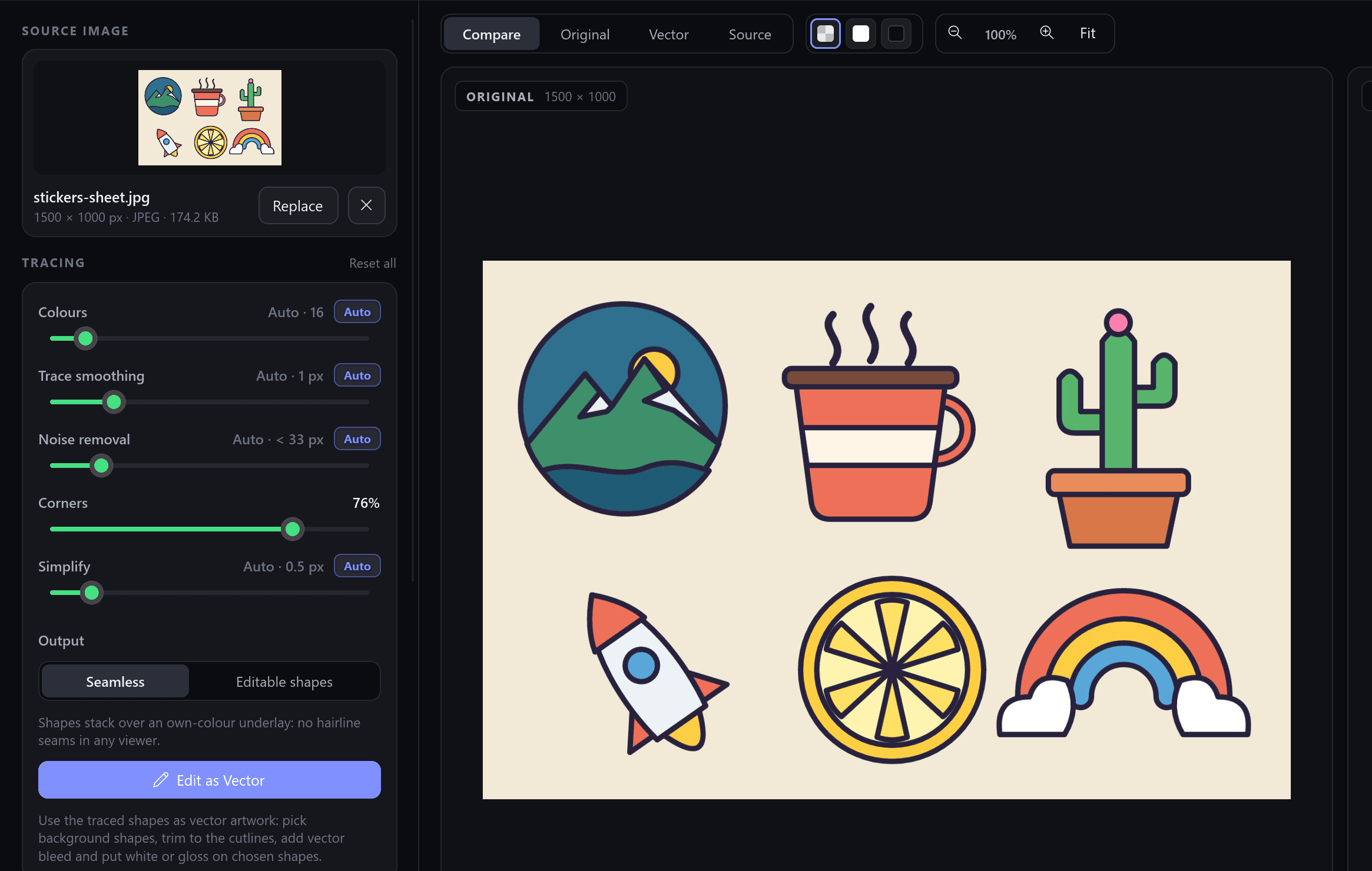Screen dimensions: 1372x871
Task: Adjust the Noise removal slider handle
Action: (101, 466)
